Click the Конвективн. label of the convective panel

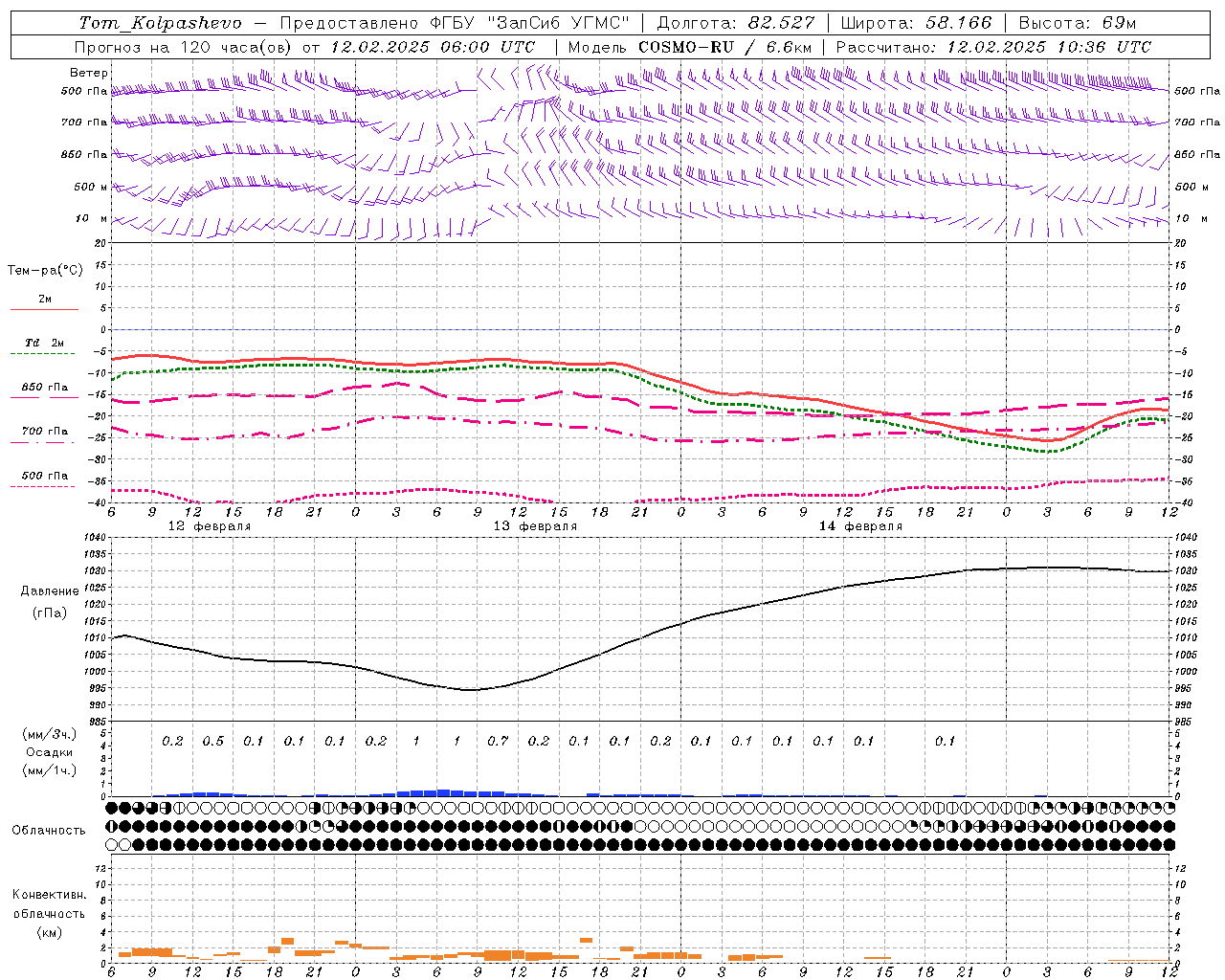(x=49, y=895)
